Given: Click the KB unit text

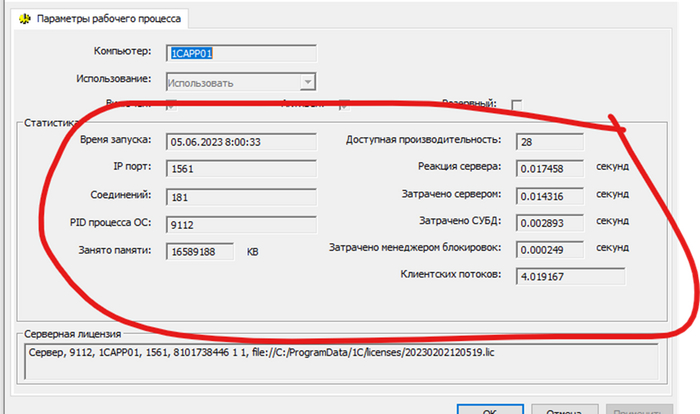Looking at the screenshot, I should tap(253, 252).
